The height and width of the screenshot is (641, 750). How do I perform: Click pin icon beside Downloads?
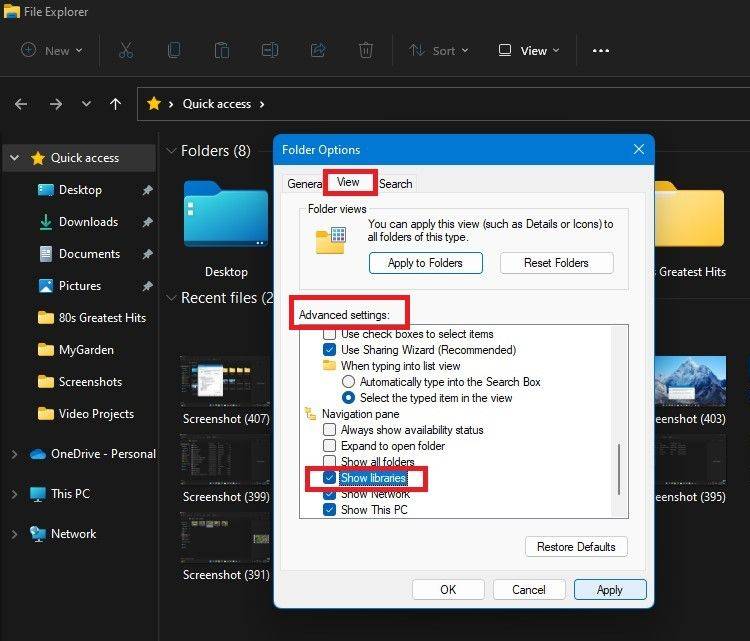point(147,222)
